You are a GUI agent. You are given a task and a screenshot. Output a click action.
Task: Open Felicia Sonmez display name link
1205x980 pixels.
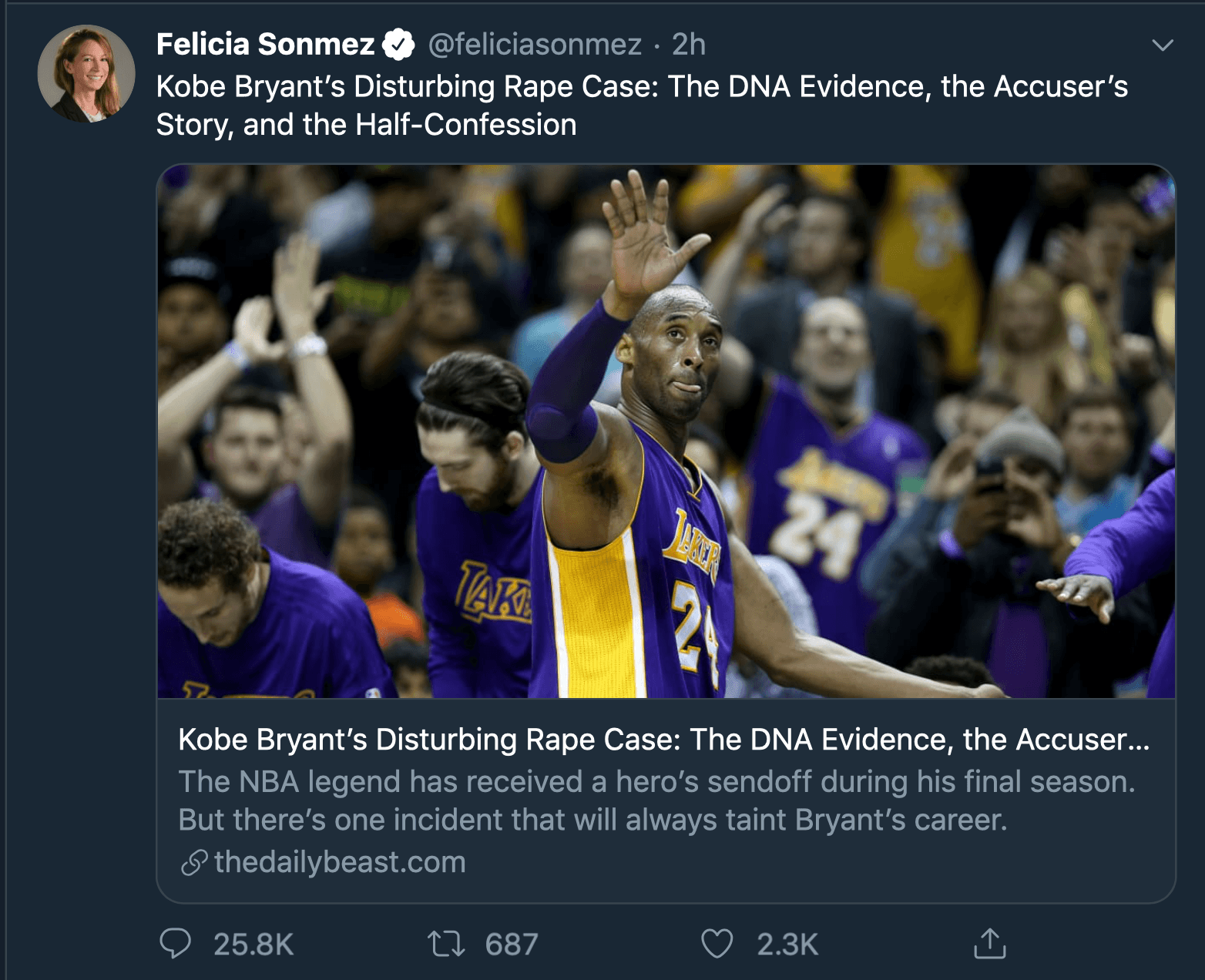(265, 45)
